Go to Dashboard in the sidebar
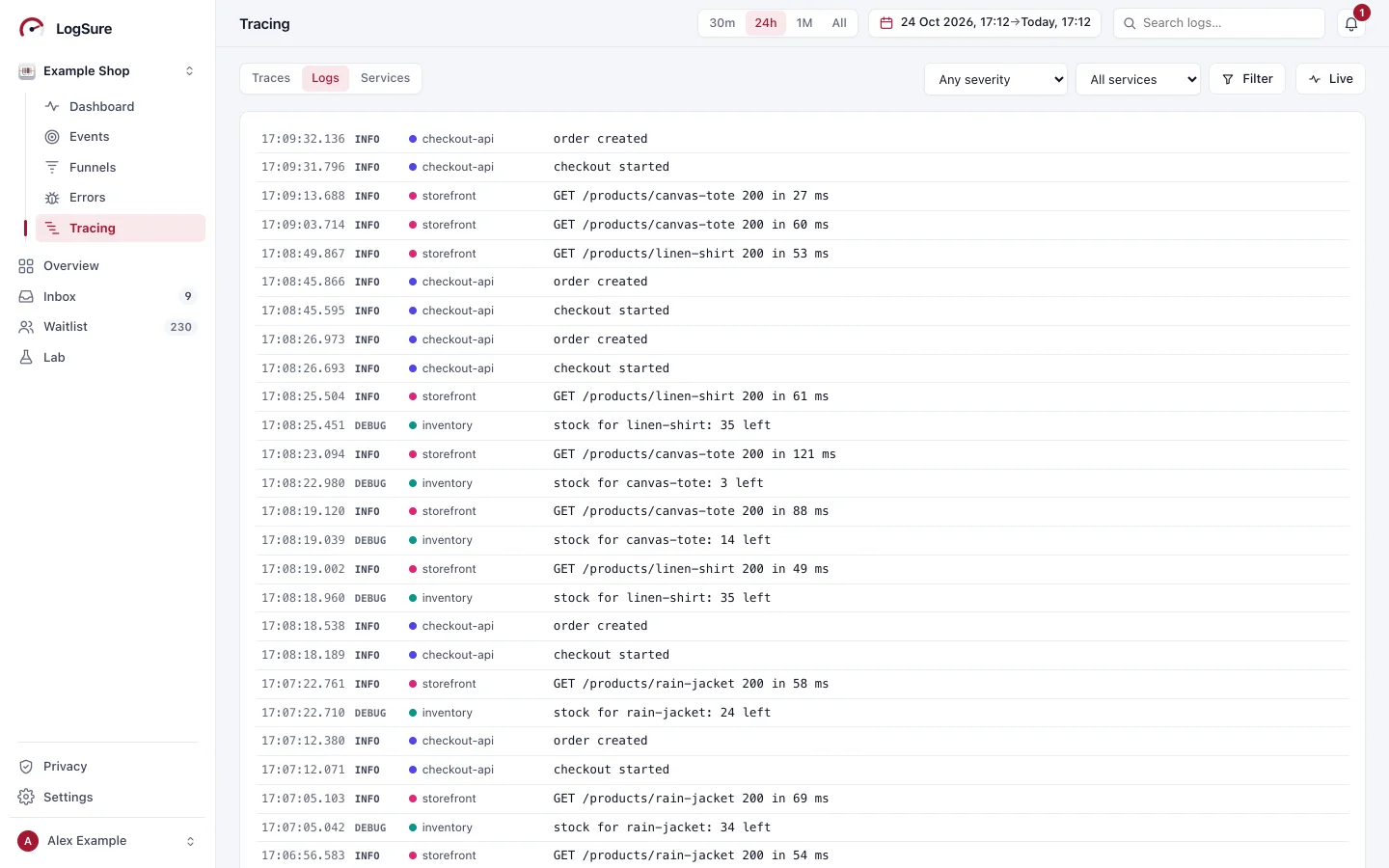Image resolution: width=1389 pixels, height=868 pixels. [x=121, y=106]
